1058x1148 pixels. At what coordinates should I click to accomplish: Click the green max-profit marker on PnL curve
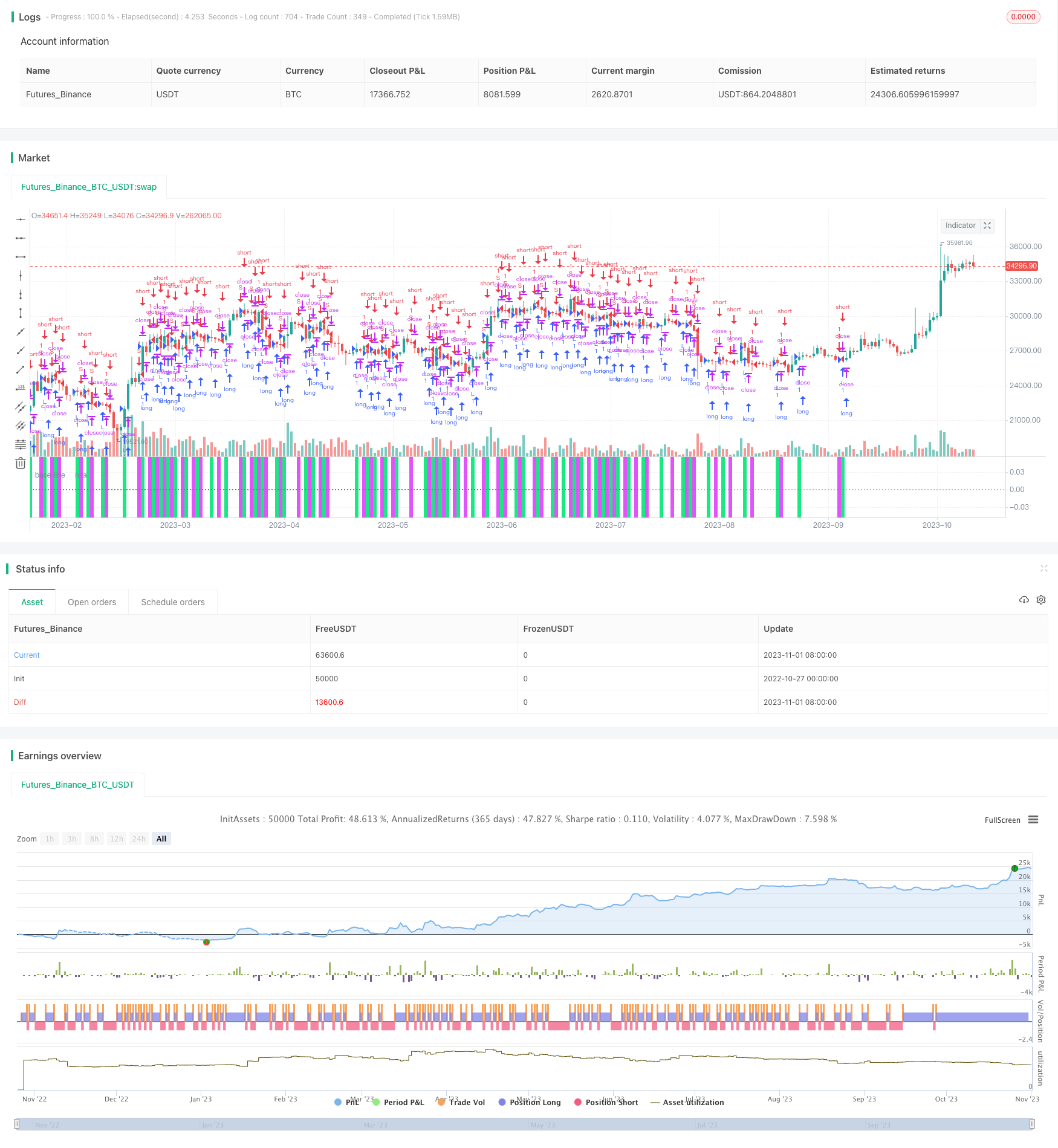(1014, 868)
